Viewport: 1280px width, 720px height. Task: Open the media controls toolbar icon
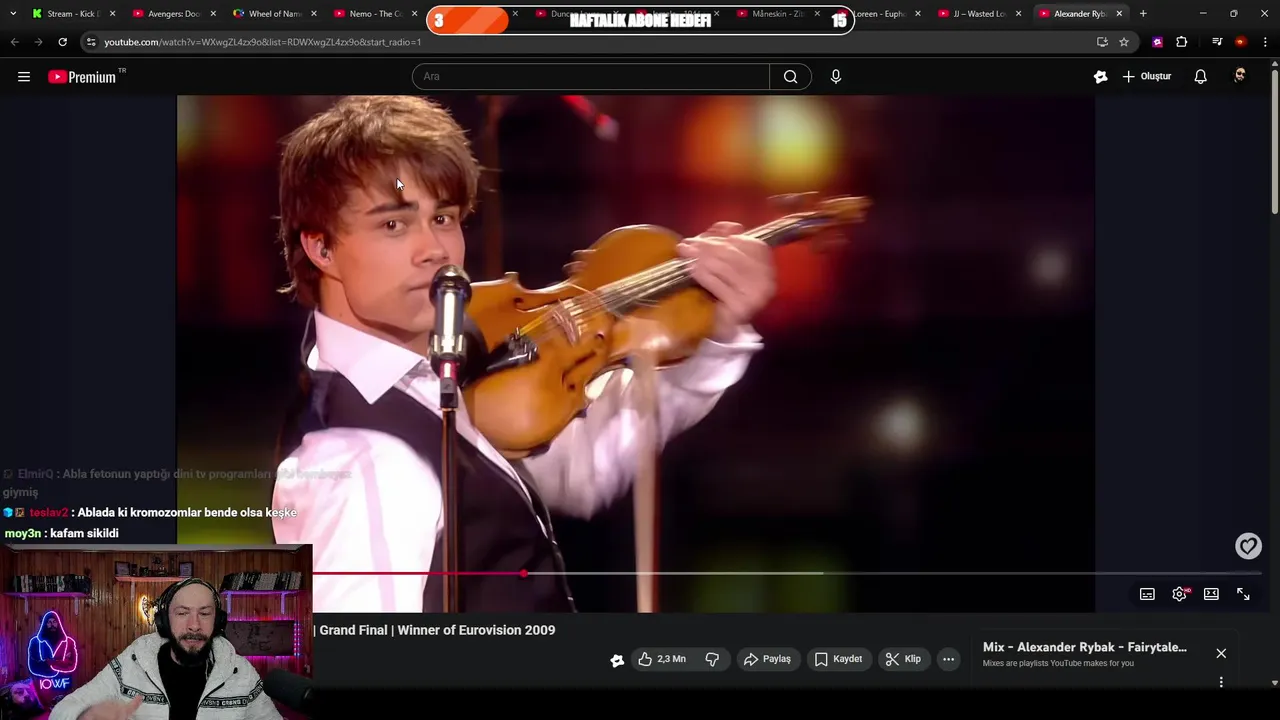tap(1217, 42)
